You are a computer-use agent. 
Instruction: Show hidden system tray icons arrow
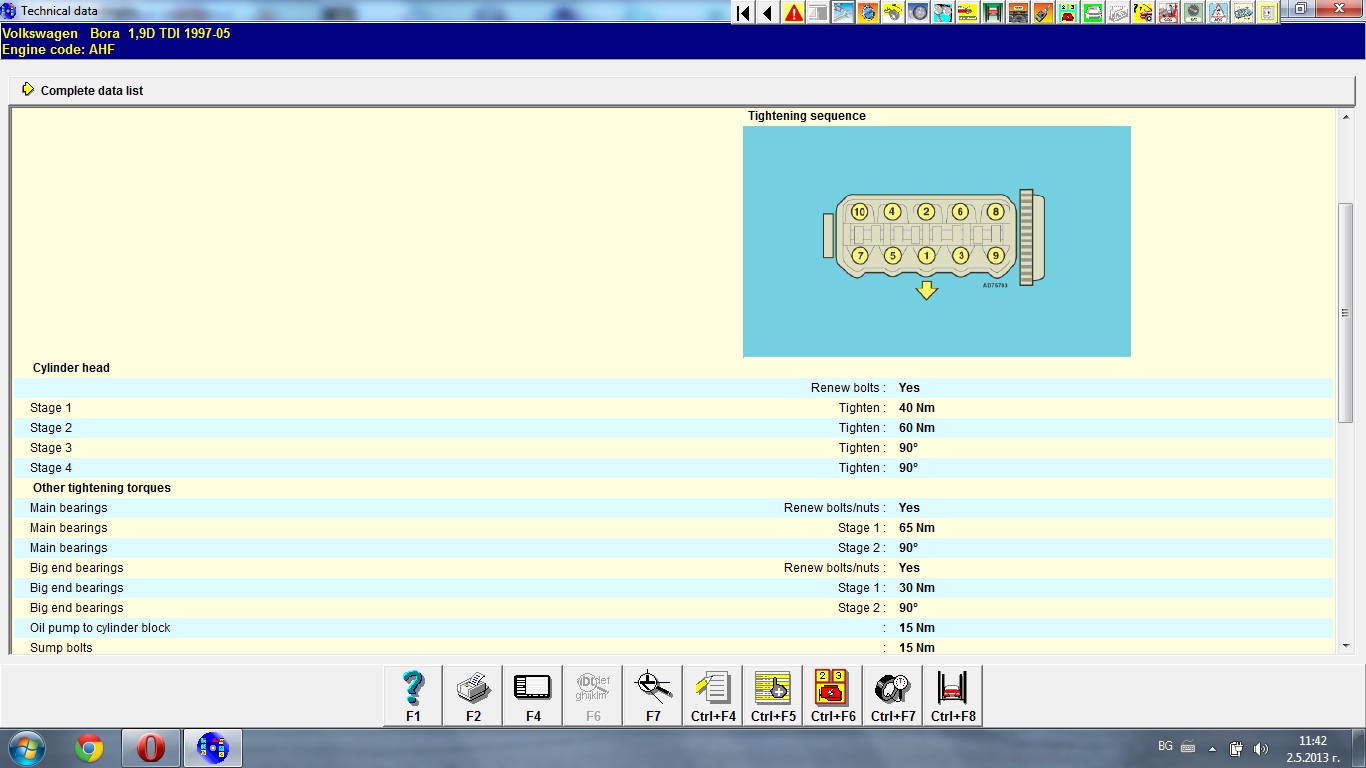pyautogui.click(x=1212, y=748)
